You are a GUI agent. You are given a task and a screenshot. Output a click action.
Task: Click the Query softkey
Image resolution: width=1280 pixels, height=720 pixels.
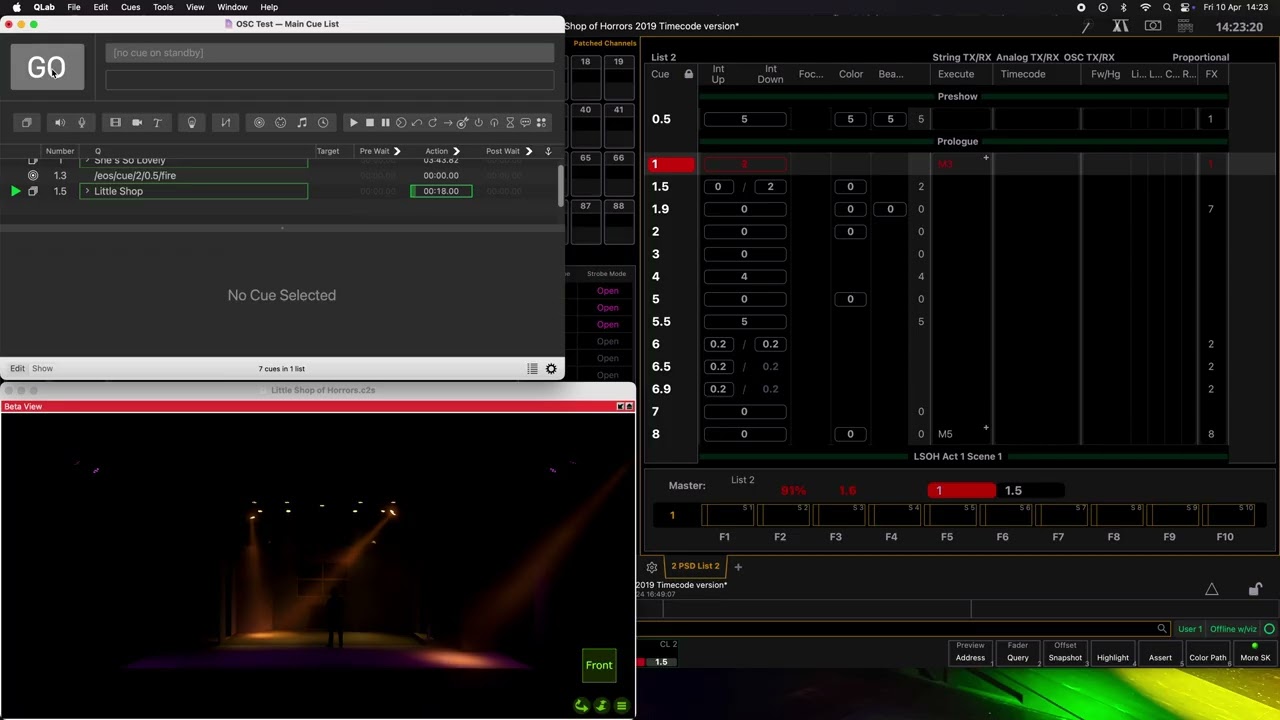[1018, 652]
